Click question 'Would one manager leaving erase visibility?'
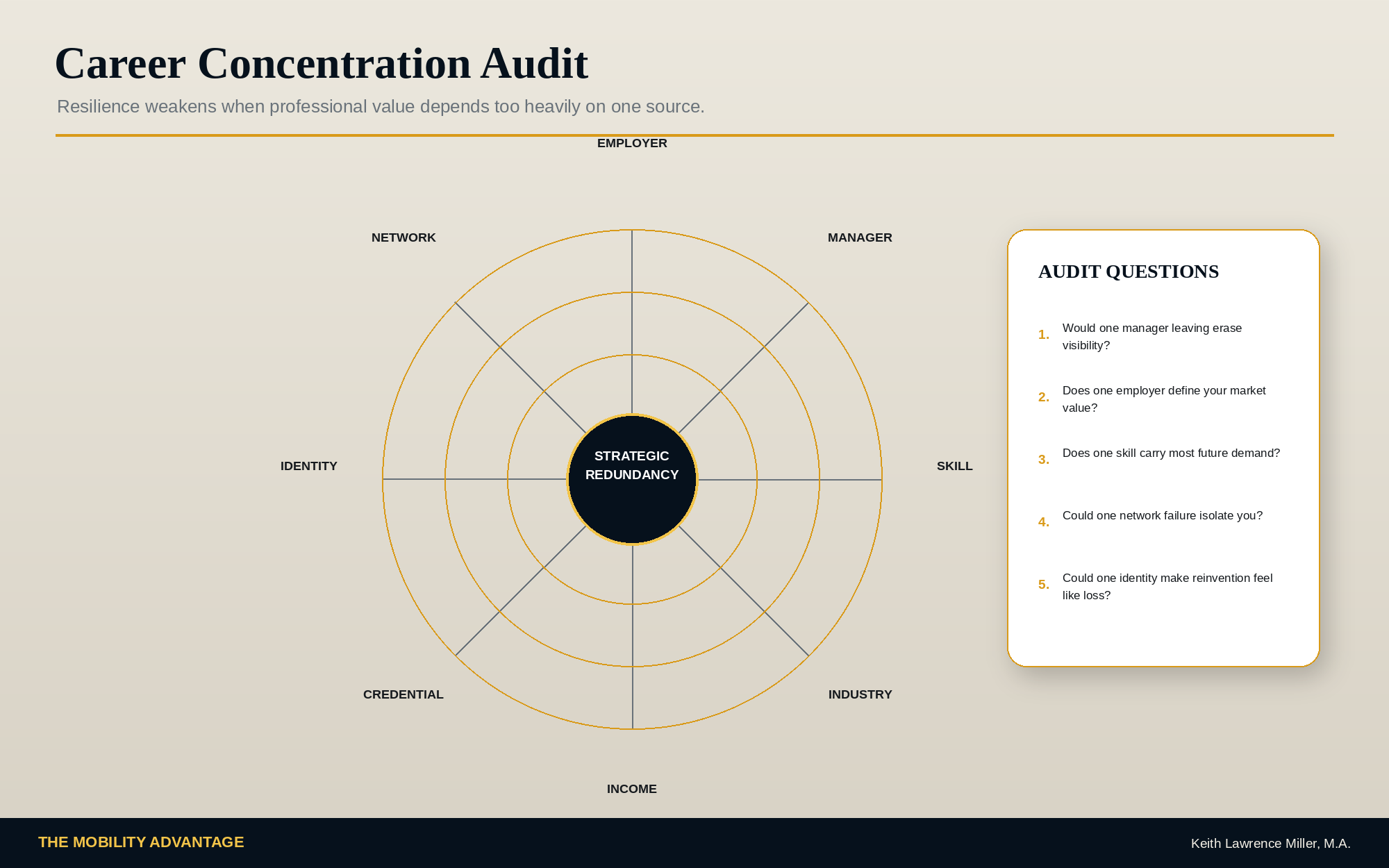Screen dimensions: 1389x868 pyautogui.click(x=1152, y=337)
